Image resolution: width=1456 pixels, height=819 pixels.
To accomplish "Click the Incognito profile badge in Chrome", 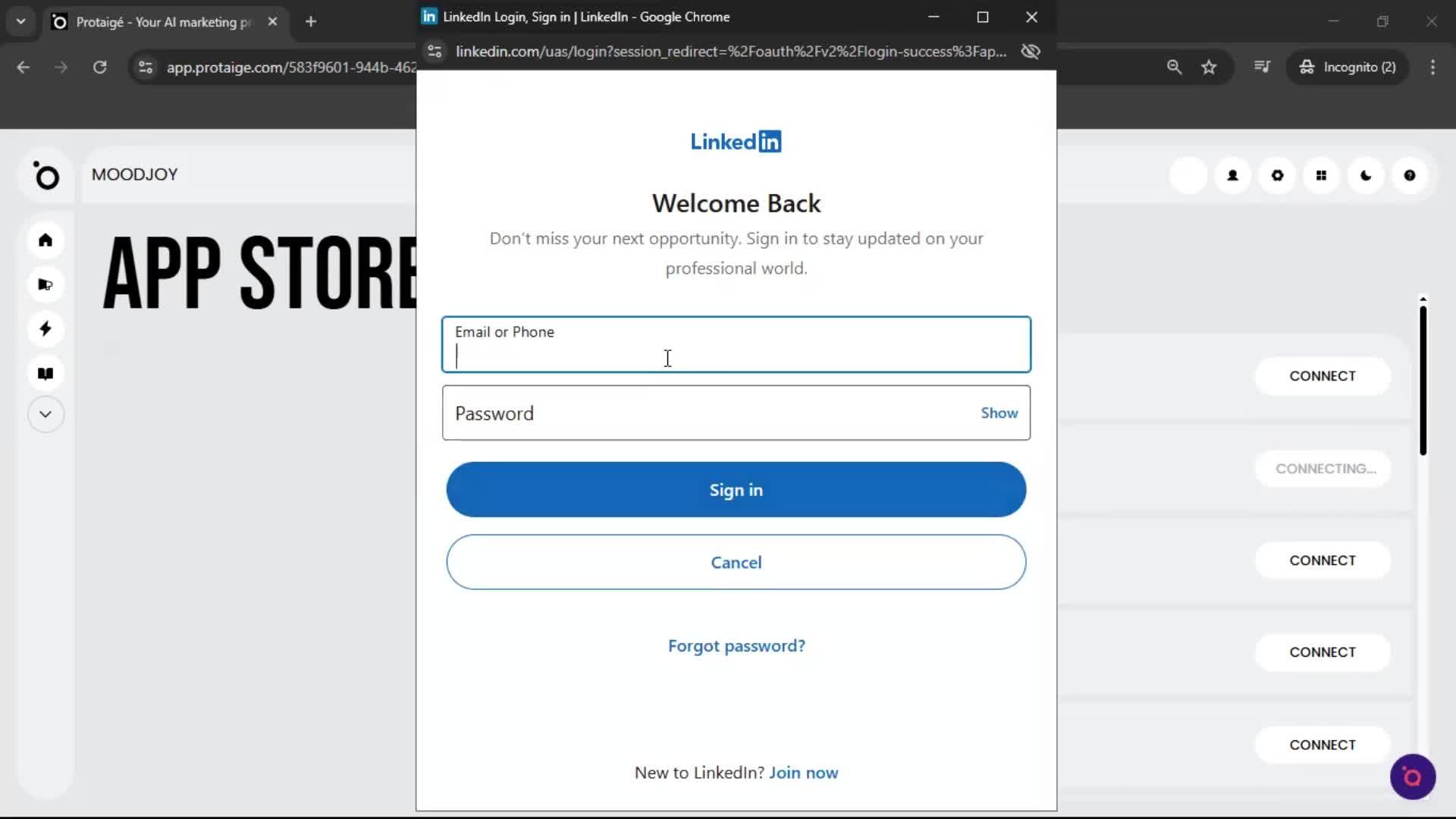I will coord(1349,67).
